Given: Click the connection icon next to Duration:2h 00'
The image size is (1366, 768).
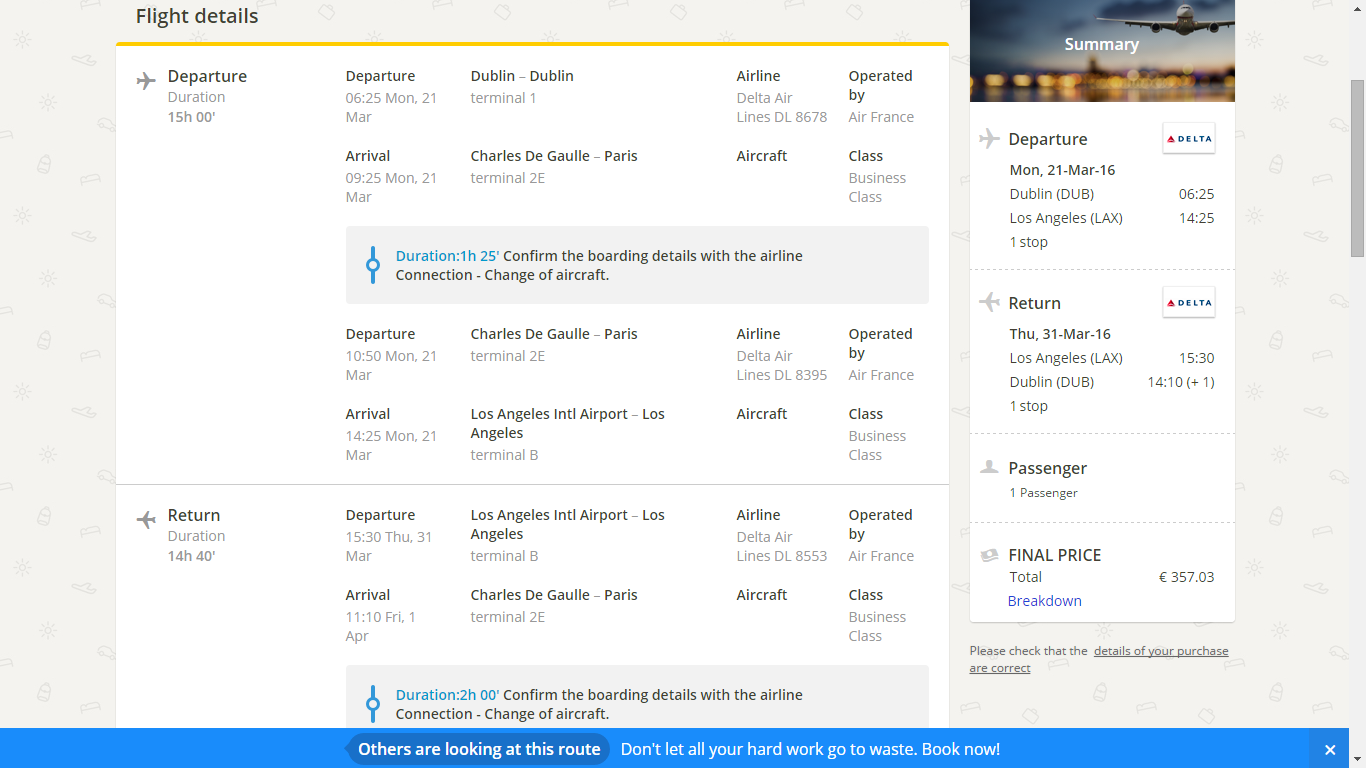Looking at the screenshot, I should (x=373, y=704).
